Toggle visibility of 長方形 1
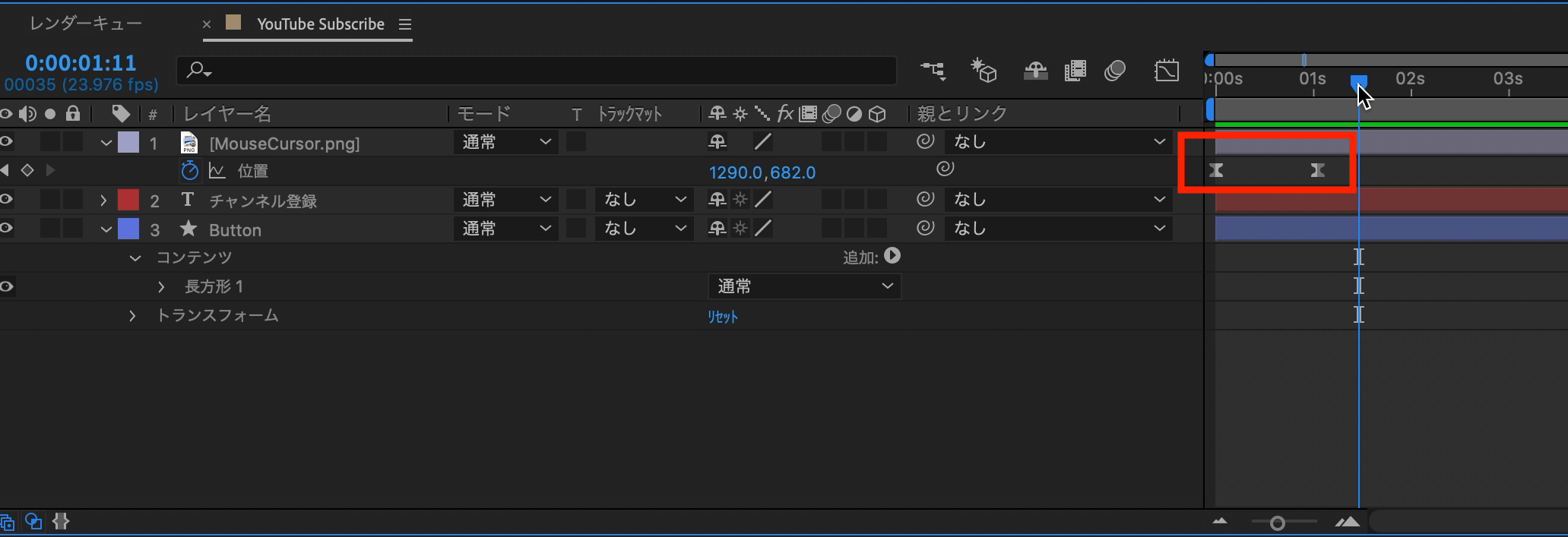This screenshot has width=1568, height=537. [x=6, y=286]
